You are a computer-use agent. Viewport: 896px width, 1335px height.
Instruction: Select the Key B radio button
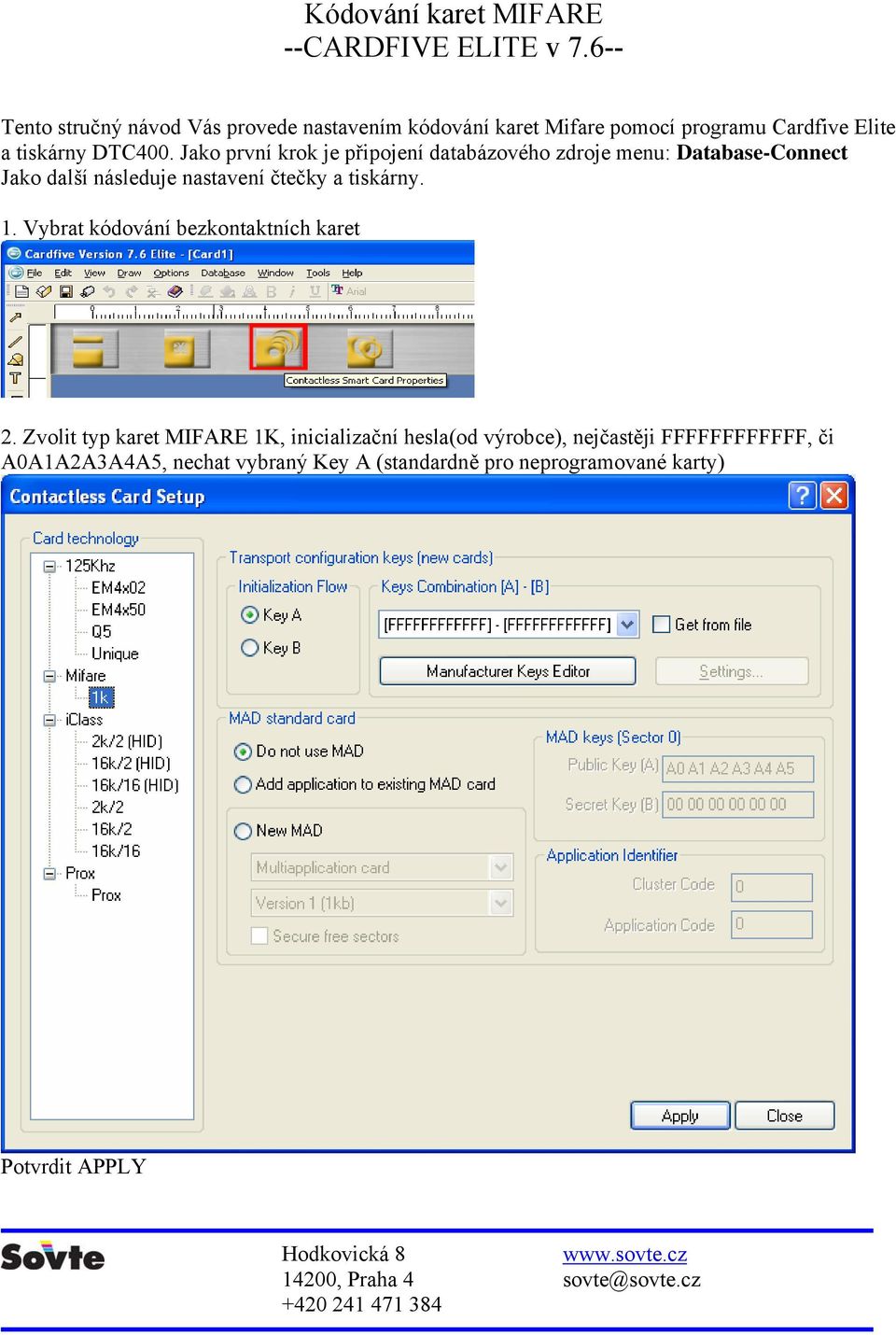pyautogui.click(x=249, y=647)
